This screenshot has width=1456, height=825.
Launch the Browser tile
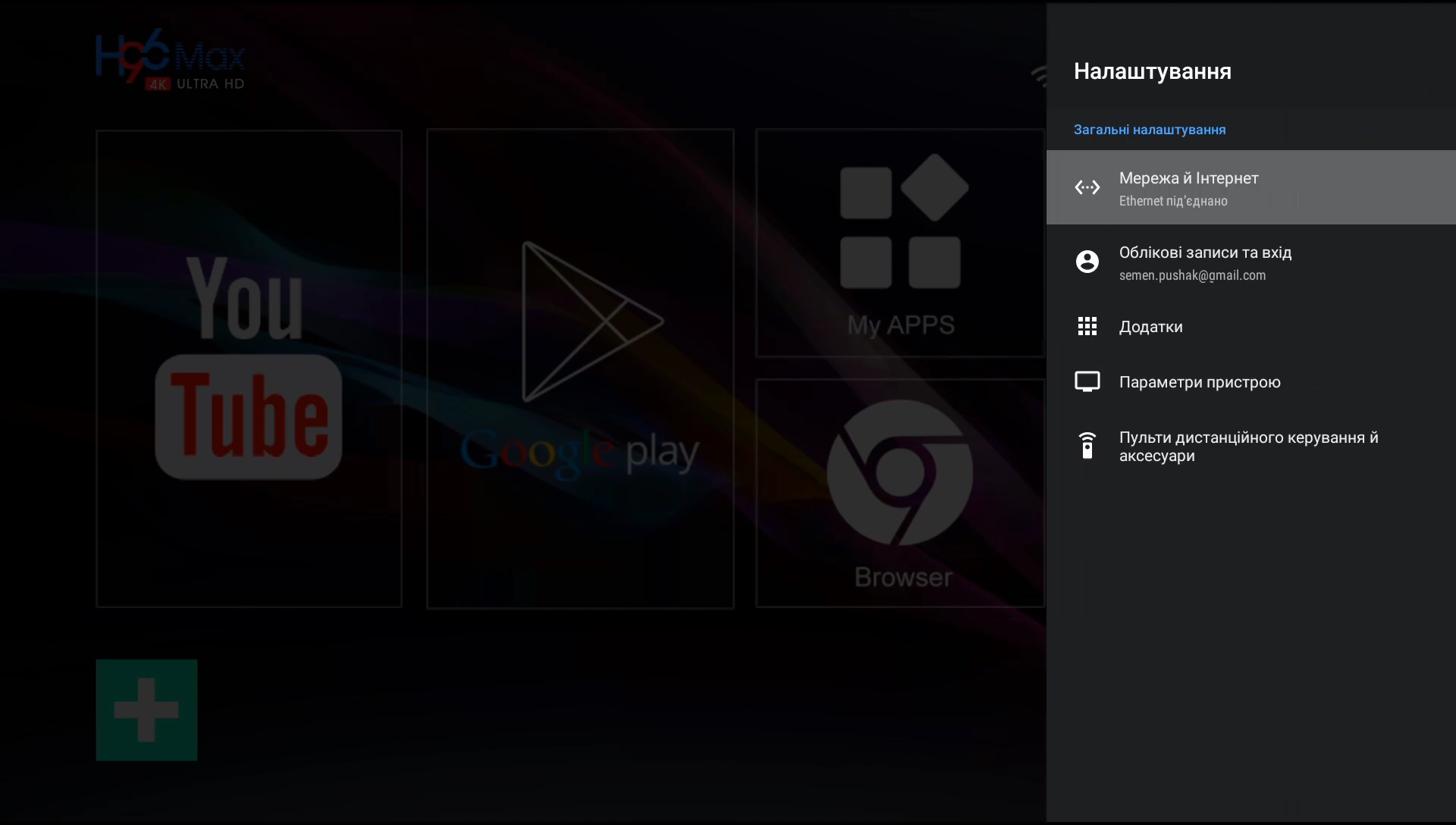pos(900,493)
